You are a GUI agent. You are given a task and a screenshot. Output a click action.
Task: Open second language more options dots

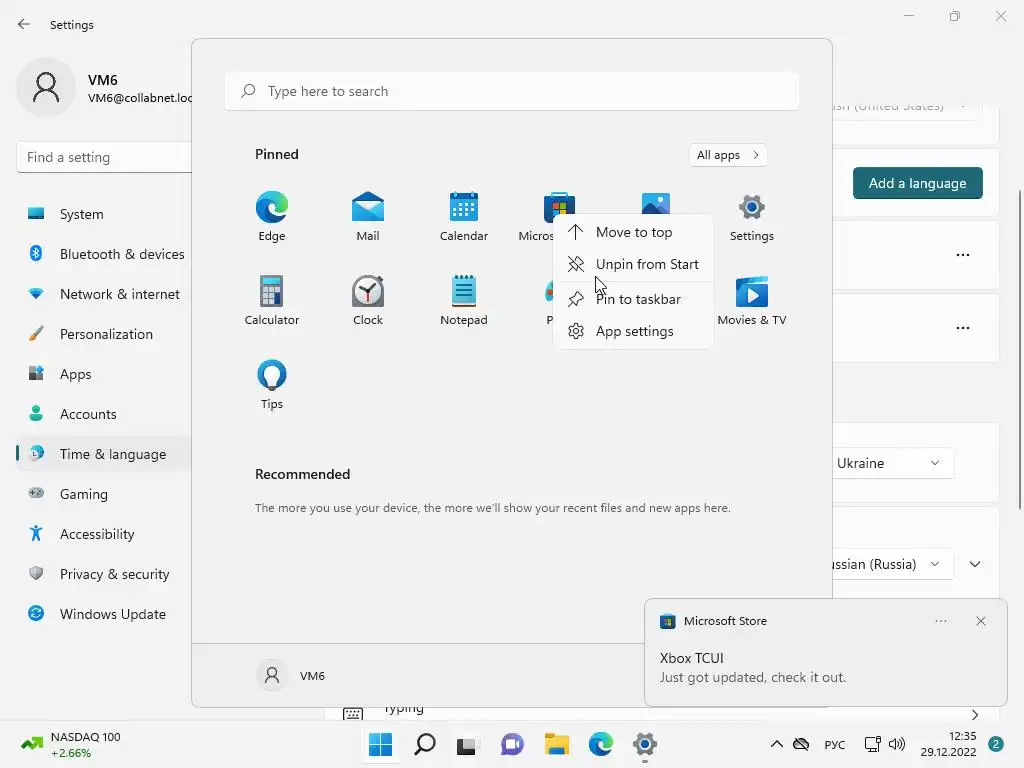(x=963, y=328)
